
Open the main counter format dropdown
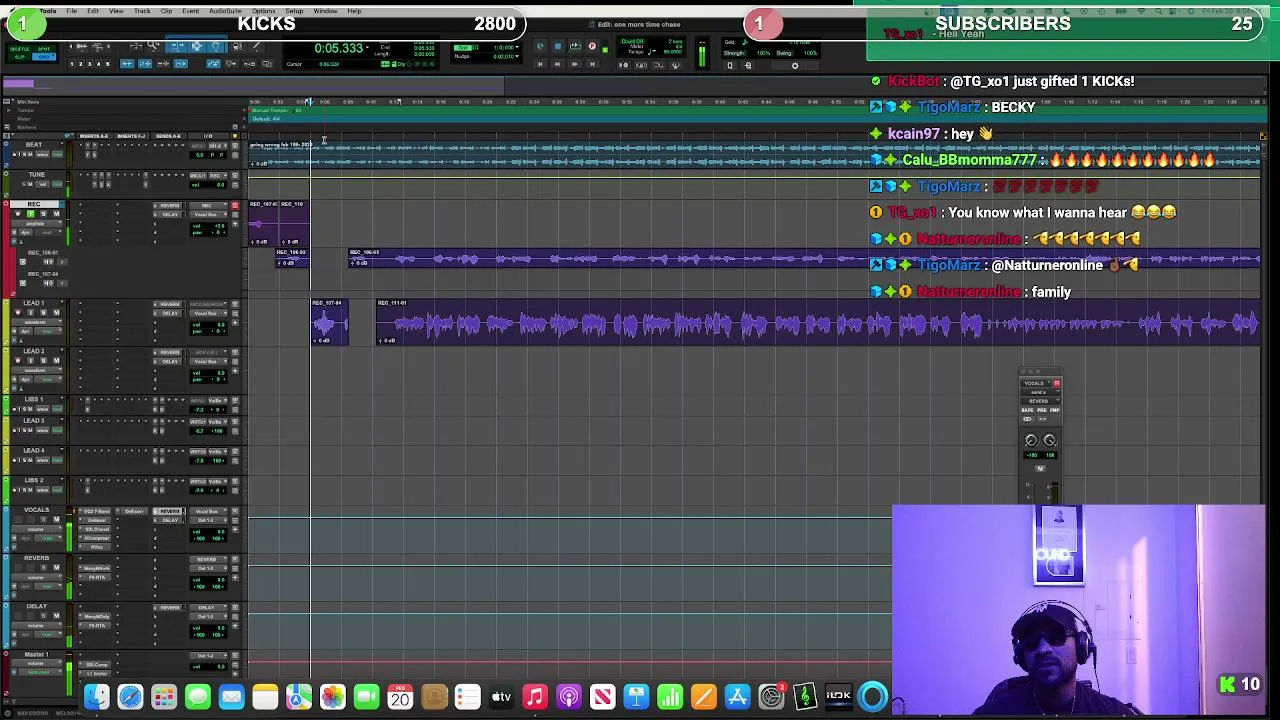tap(367, 48)
